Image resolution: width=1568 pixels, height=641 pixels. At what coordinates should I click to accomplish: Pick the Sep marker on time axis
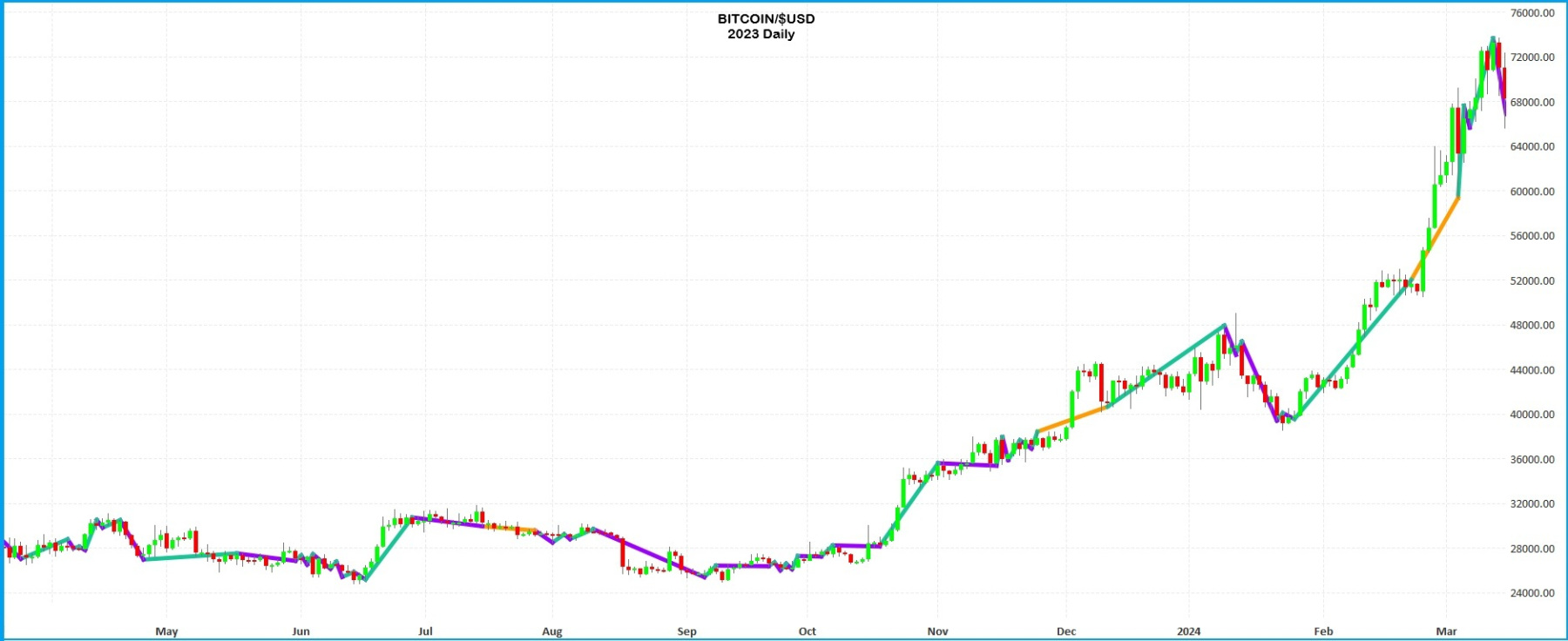(x=686, y=631)
